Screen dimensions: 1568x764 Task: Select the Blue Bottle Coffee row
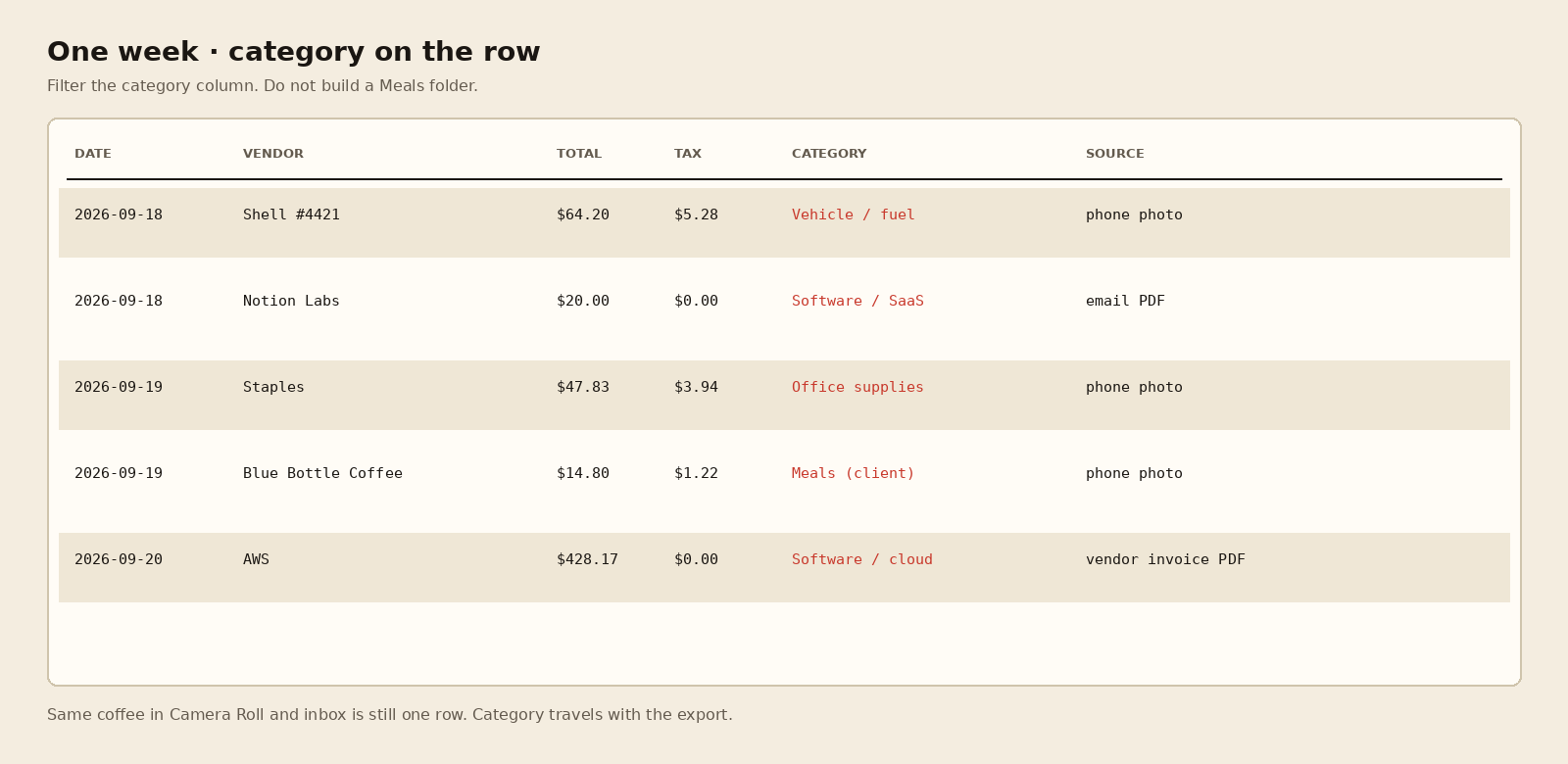coord(784,481)
